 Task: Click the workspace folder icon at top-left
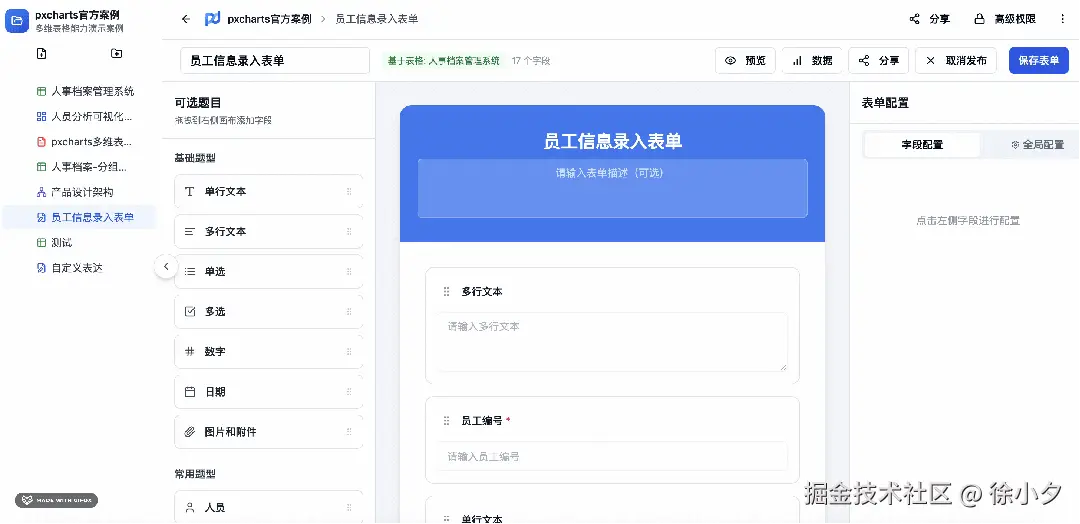[x=17, y=21]
